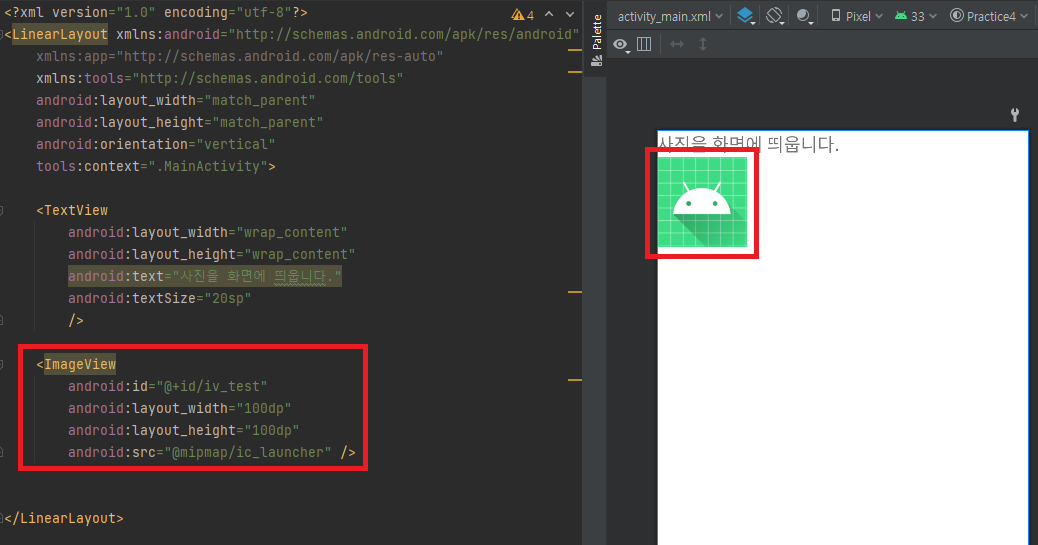Open the night mode selector icon
This screenshot has height=545, width=1038.
click(804, 16)
